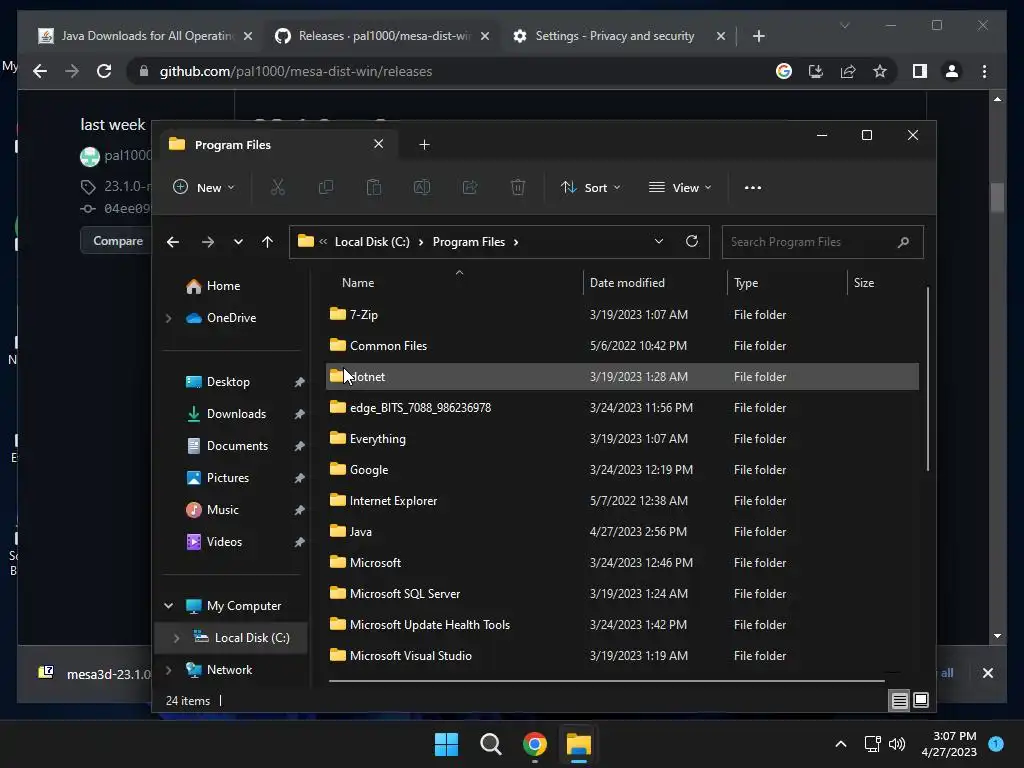Click Chrome page vertical scrollbar thumb

pos(997,197)
